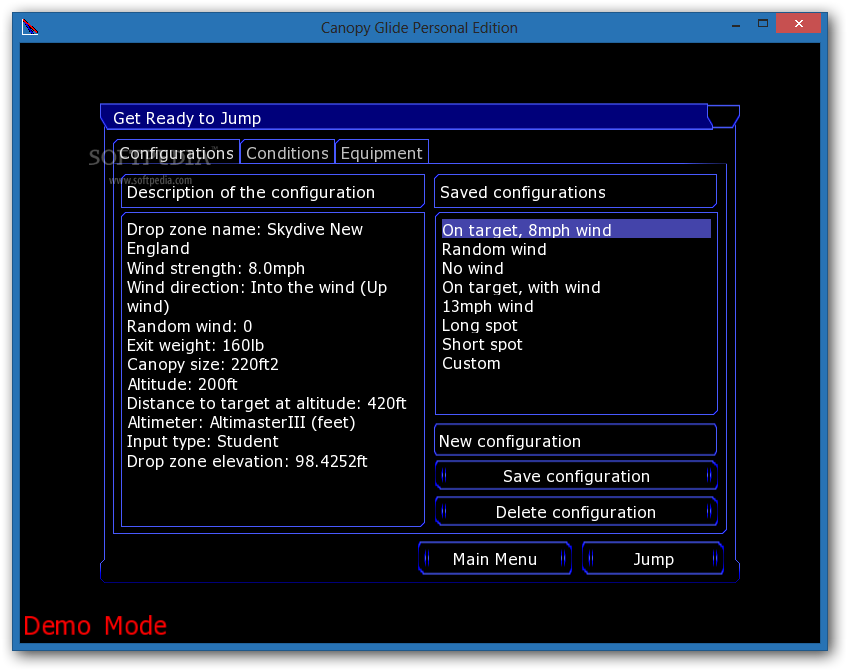Click the 'Altitude: 200ft' line
The width and height of the screenshot is (848, 671).
pos(182,384)
